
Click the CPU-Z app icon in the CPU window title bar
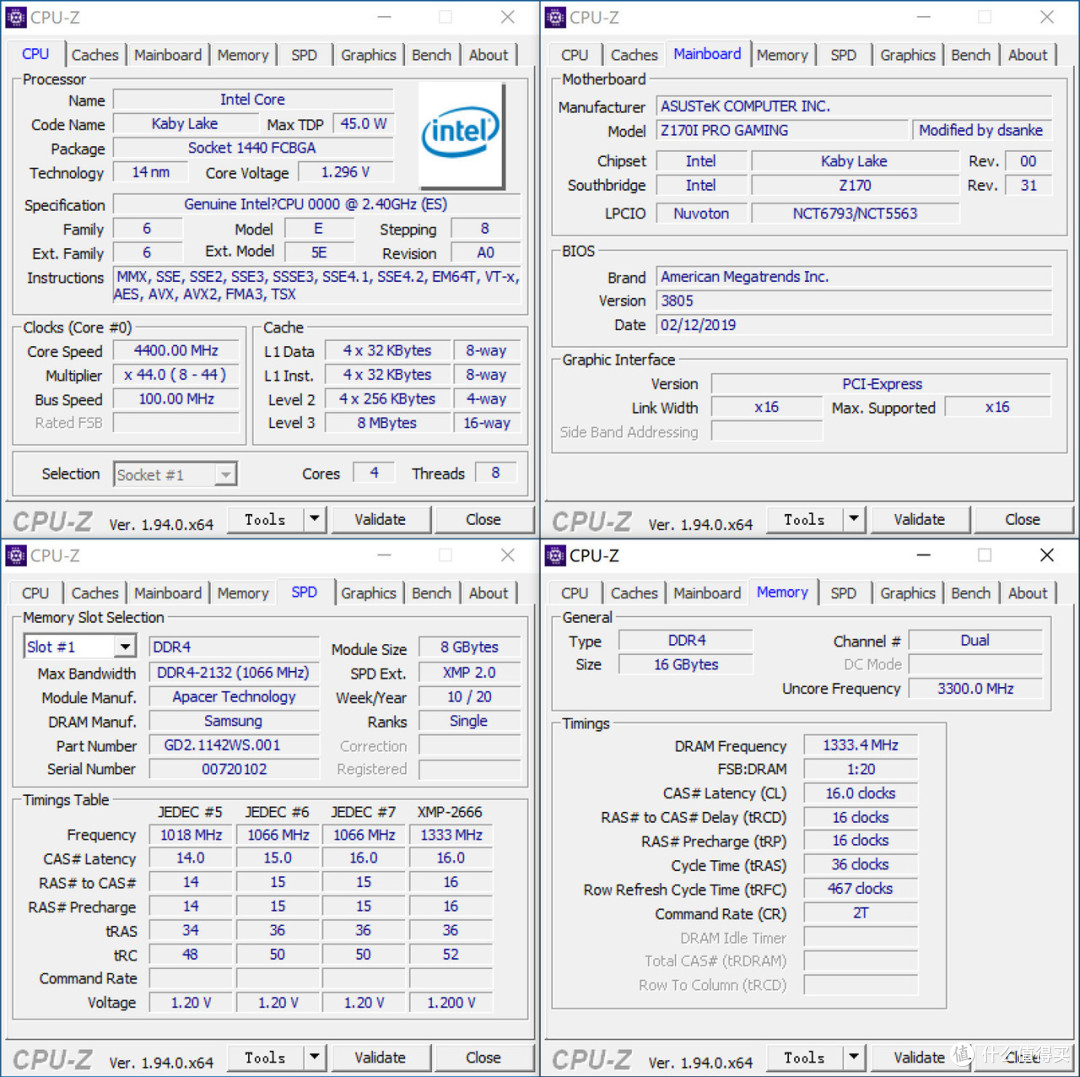pyautogui.click(x=15, y=17)
